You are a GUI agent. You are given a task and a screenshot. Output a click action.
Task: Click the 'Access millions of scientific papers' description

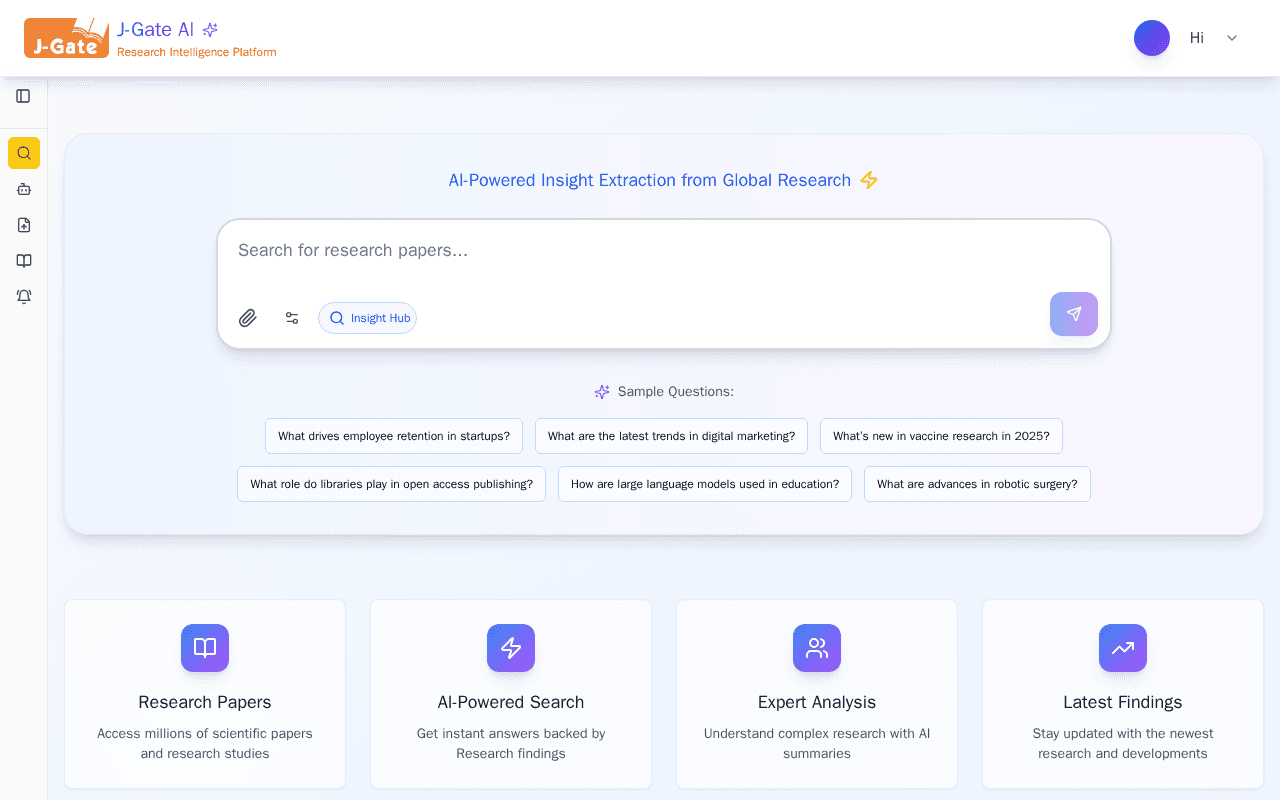(205, 743)
